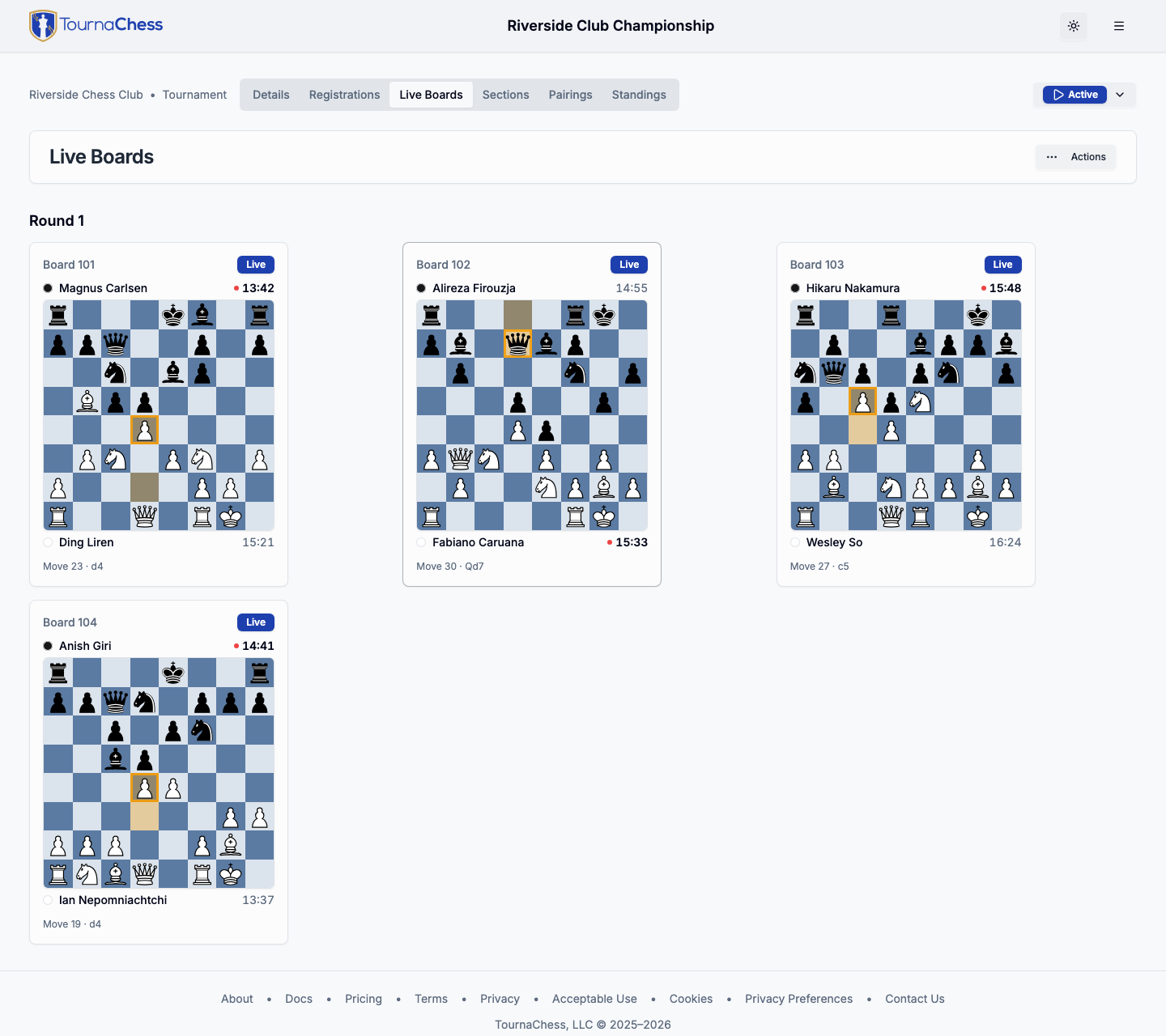Open the Actions button menu
The image size is (1166, 1036).
point(1075,157)
